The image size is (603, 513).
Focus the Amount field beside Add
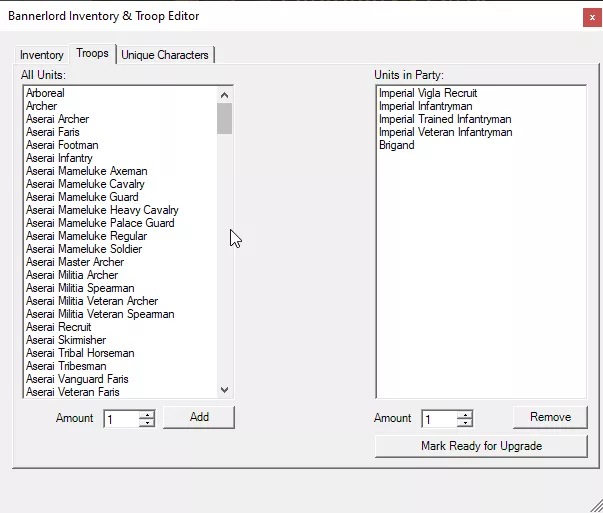click(122, 419)
